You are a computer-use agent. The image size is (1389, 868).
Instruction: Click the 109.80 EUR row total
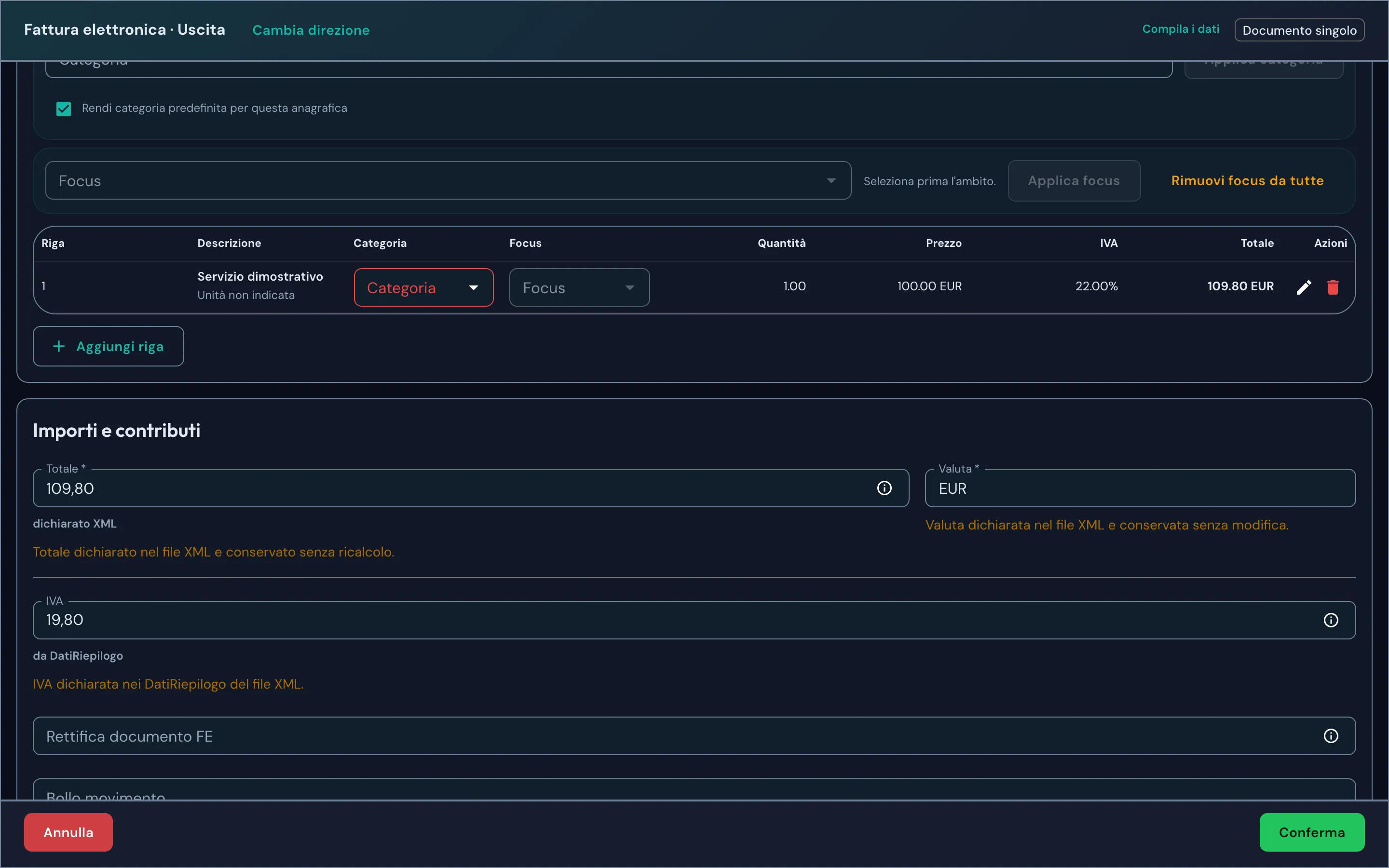point(1240,286)
